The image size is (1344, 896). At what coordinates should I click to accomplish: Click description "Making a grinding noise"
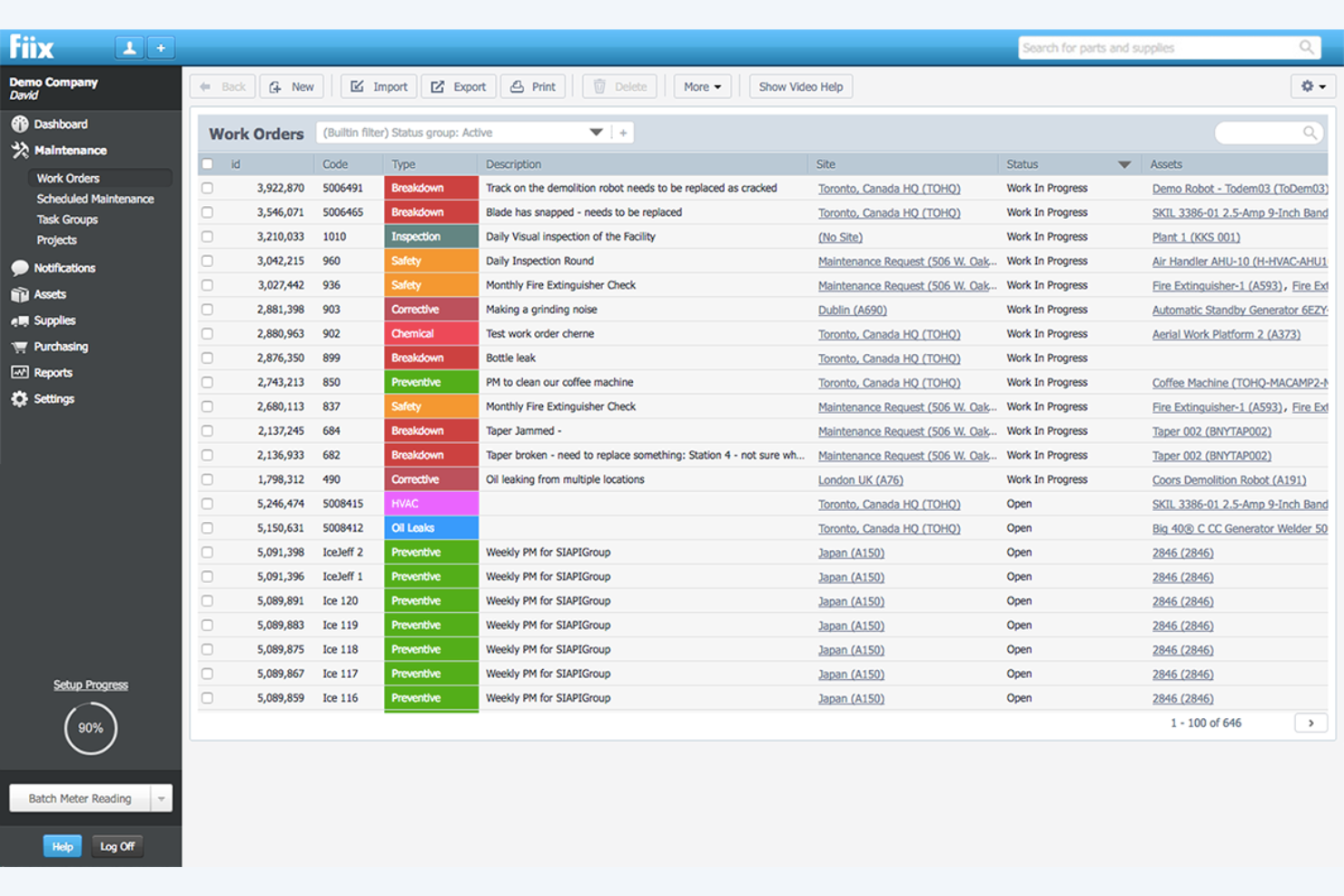pos(541,310)
